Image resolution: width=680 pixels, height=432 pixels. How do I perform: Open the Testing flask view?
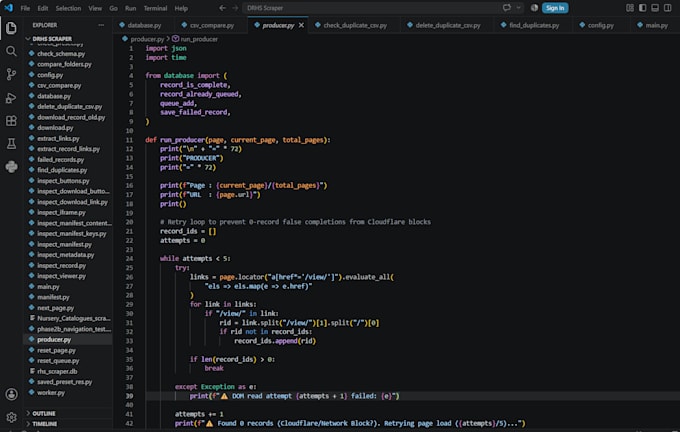11,144
